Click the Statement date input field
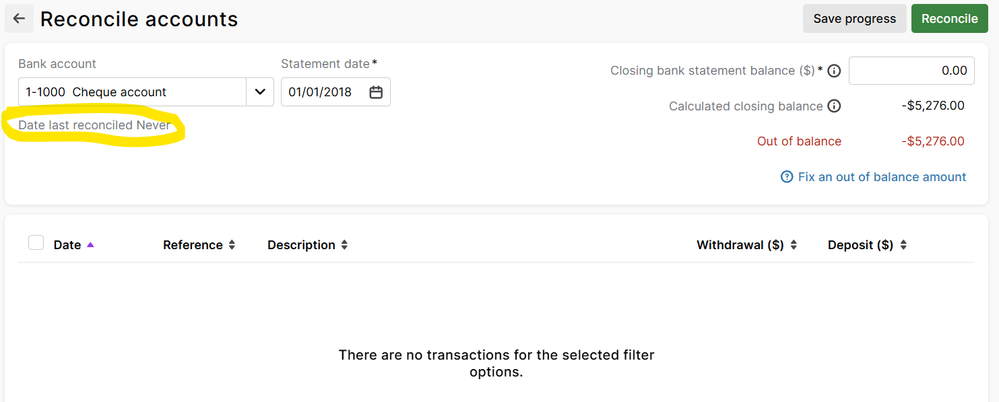The width and height of the screenshot is (999, 402). coord(324,92)
